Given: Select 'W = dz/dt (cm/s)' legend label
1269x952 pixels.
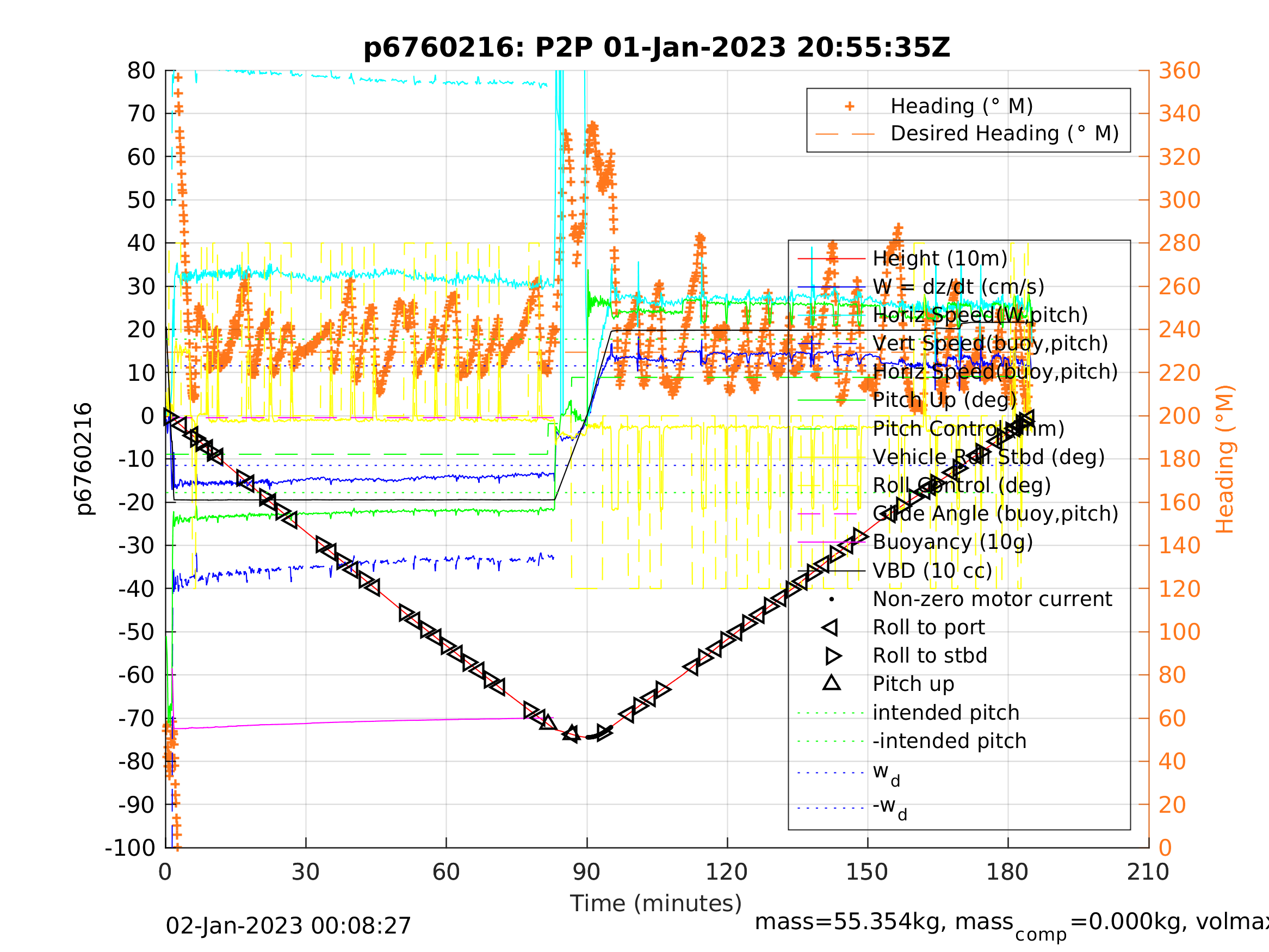Looking at the screenshot, I should pyautogui.click(x=958, y=287).
